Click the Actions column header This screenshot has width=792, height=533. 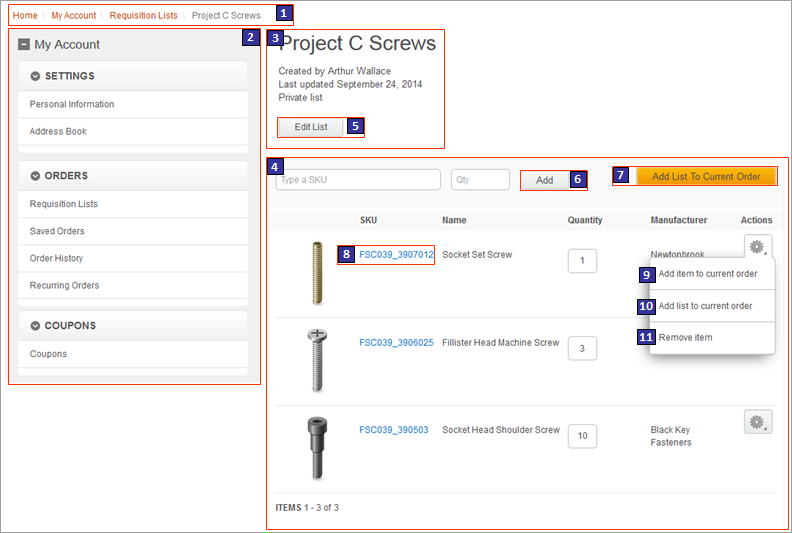coord(757,220)
